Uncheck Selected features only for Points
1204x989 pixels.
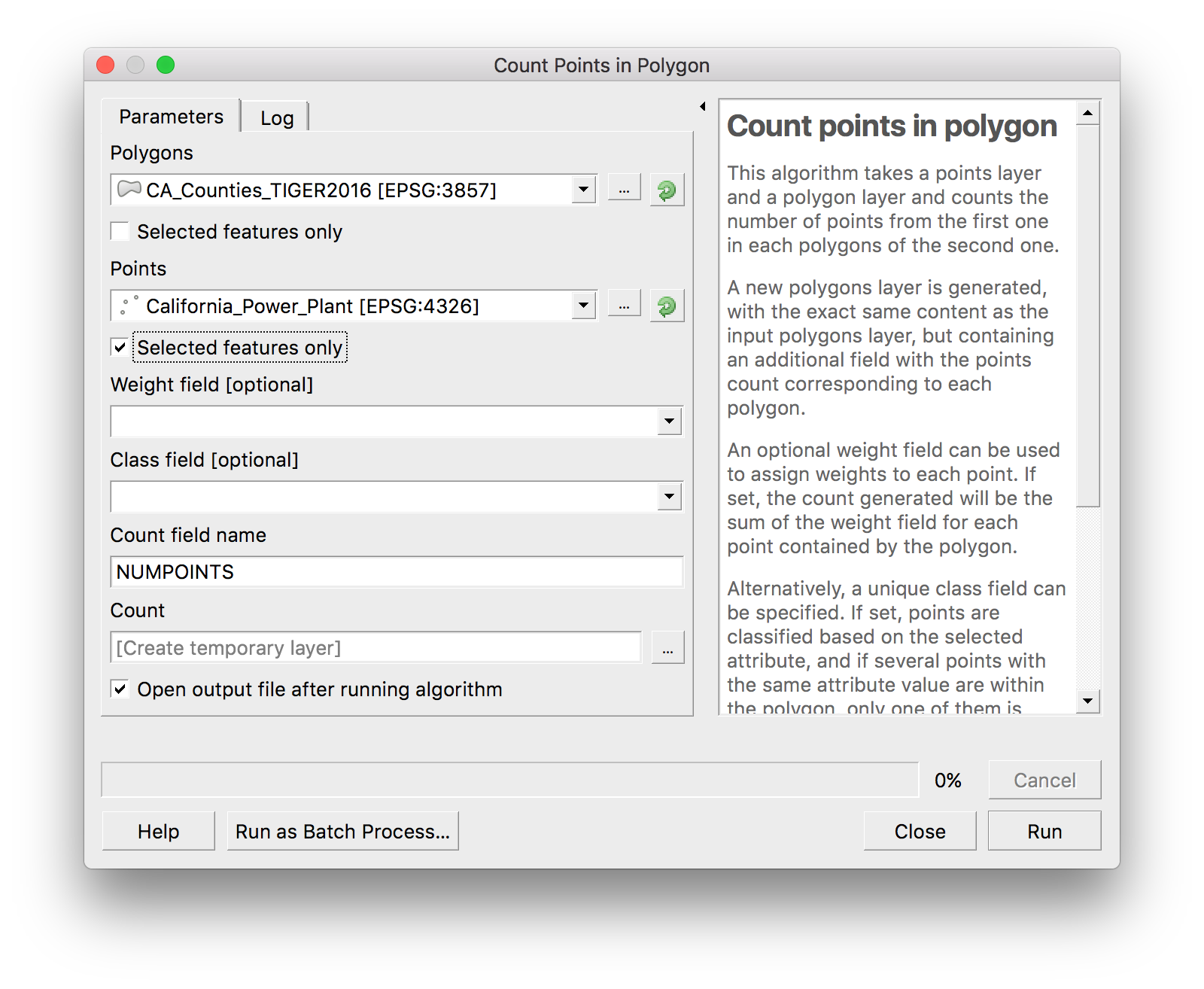[120, 347]
